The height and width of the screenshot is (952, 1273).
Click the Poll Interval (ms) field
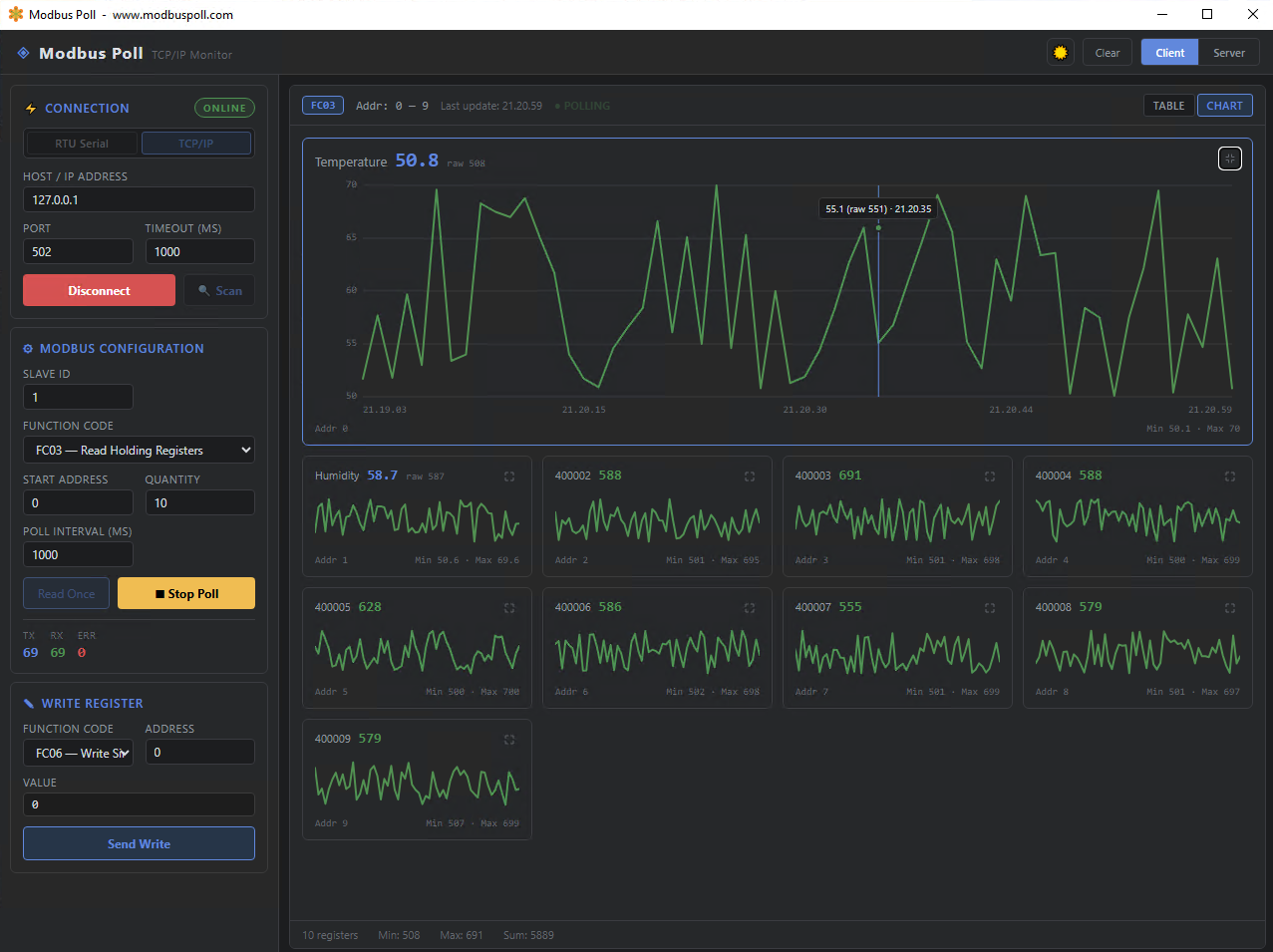click(78, 554)
